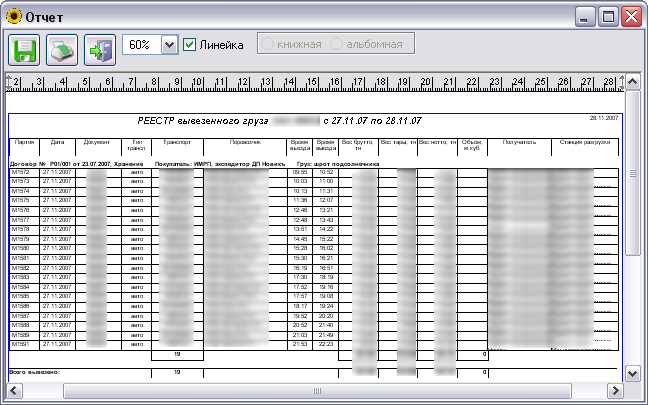Select the книжная orientation radio button
Viewport: 648px width, 405px height.
(x=267, y=45)
